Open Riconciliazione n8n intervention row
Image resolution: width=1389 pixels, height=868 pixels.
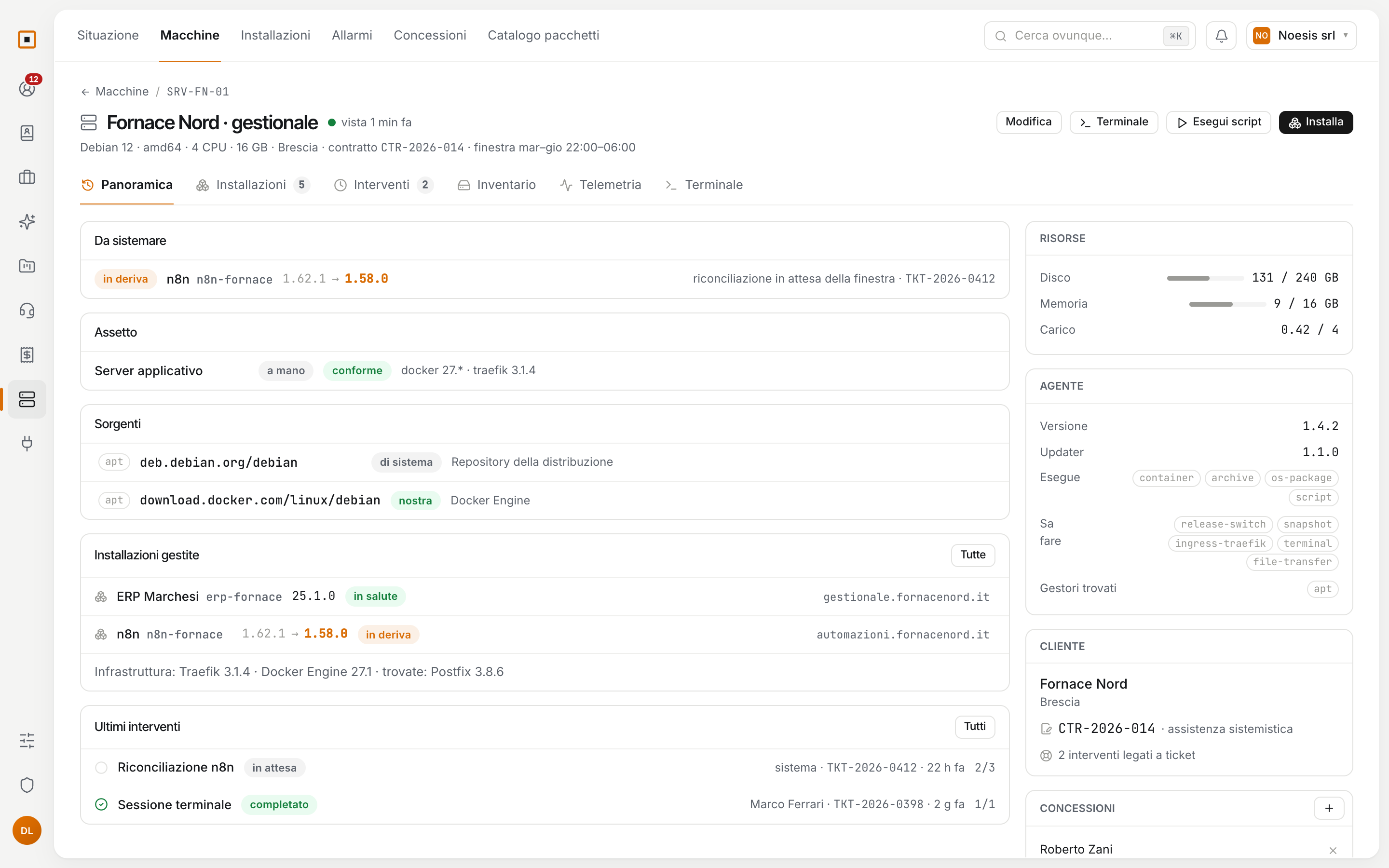pyautogui.click(x=545, y=768)
